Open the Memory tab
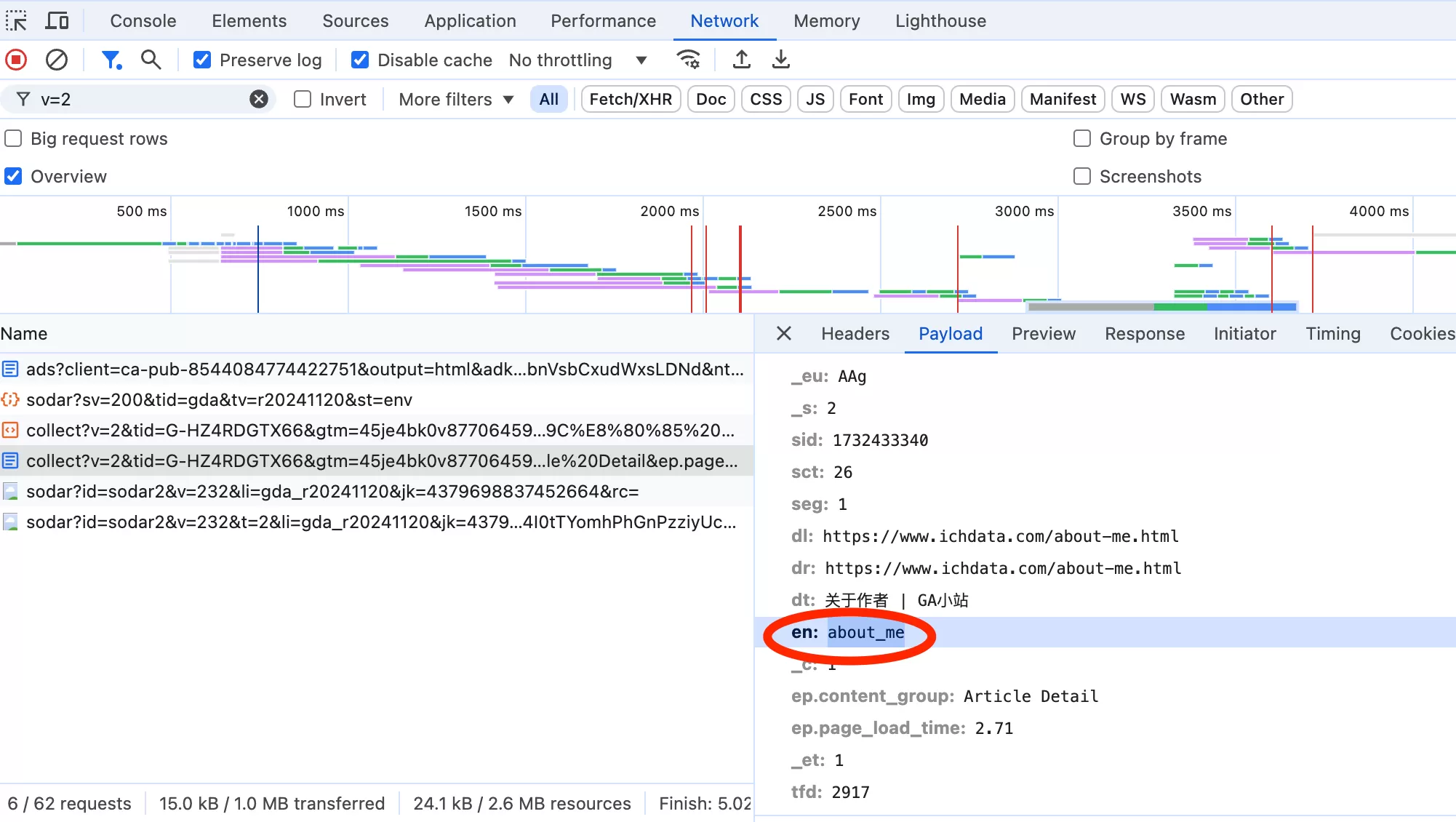 click(x=827, y=21)
